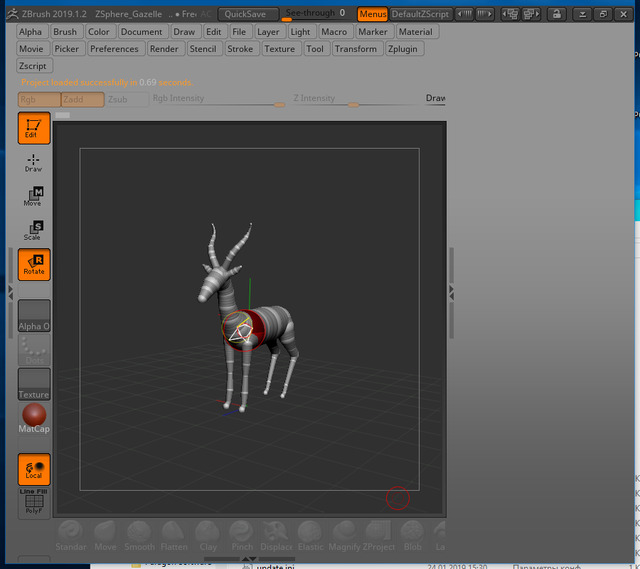
Task: Toggle the Menus button off
Action: click(372, 15)
